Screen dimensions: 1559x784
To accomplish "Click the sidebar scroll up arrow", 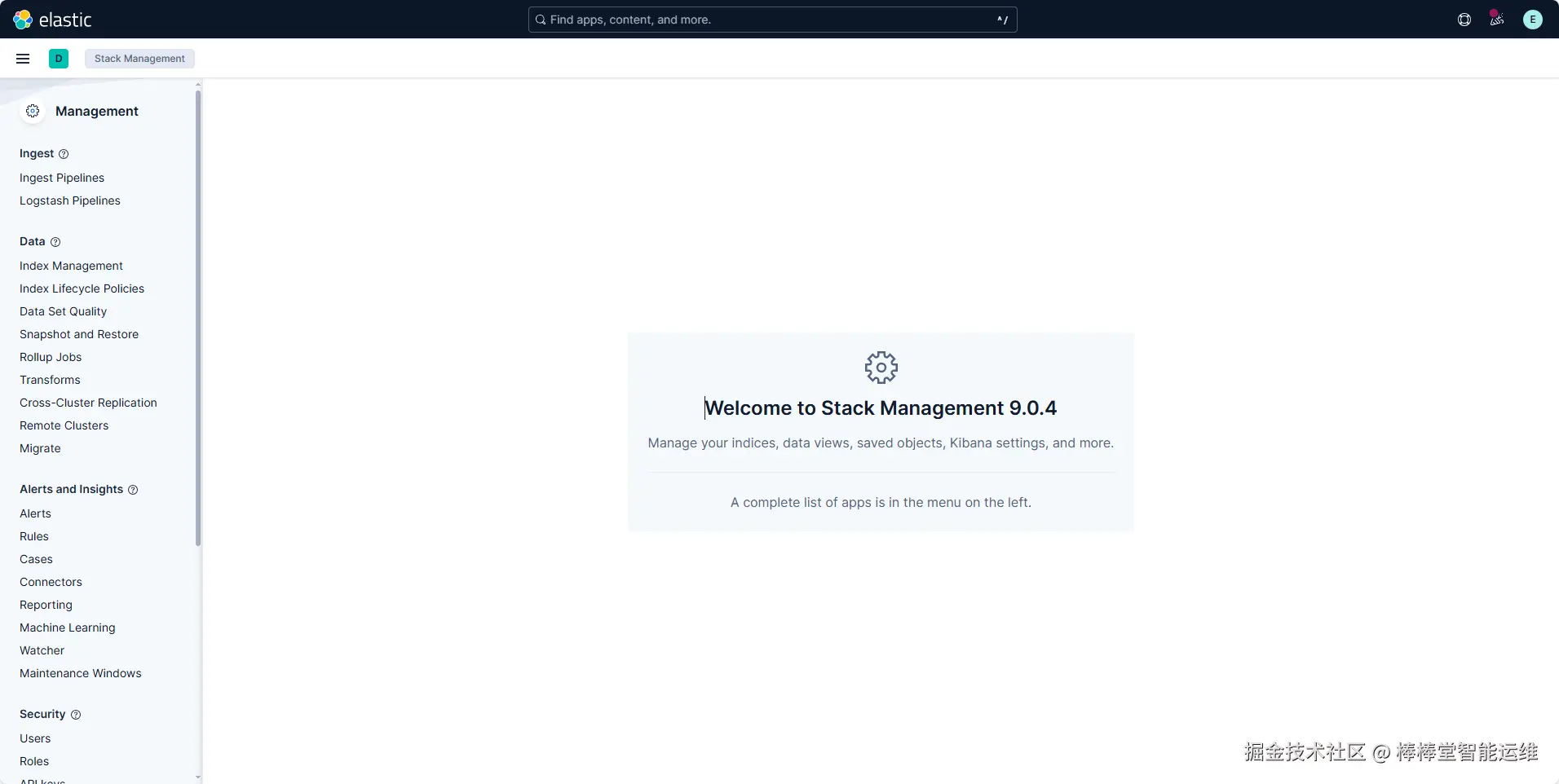I will [x=198, y=84].
